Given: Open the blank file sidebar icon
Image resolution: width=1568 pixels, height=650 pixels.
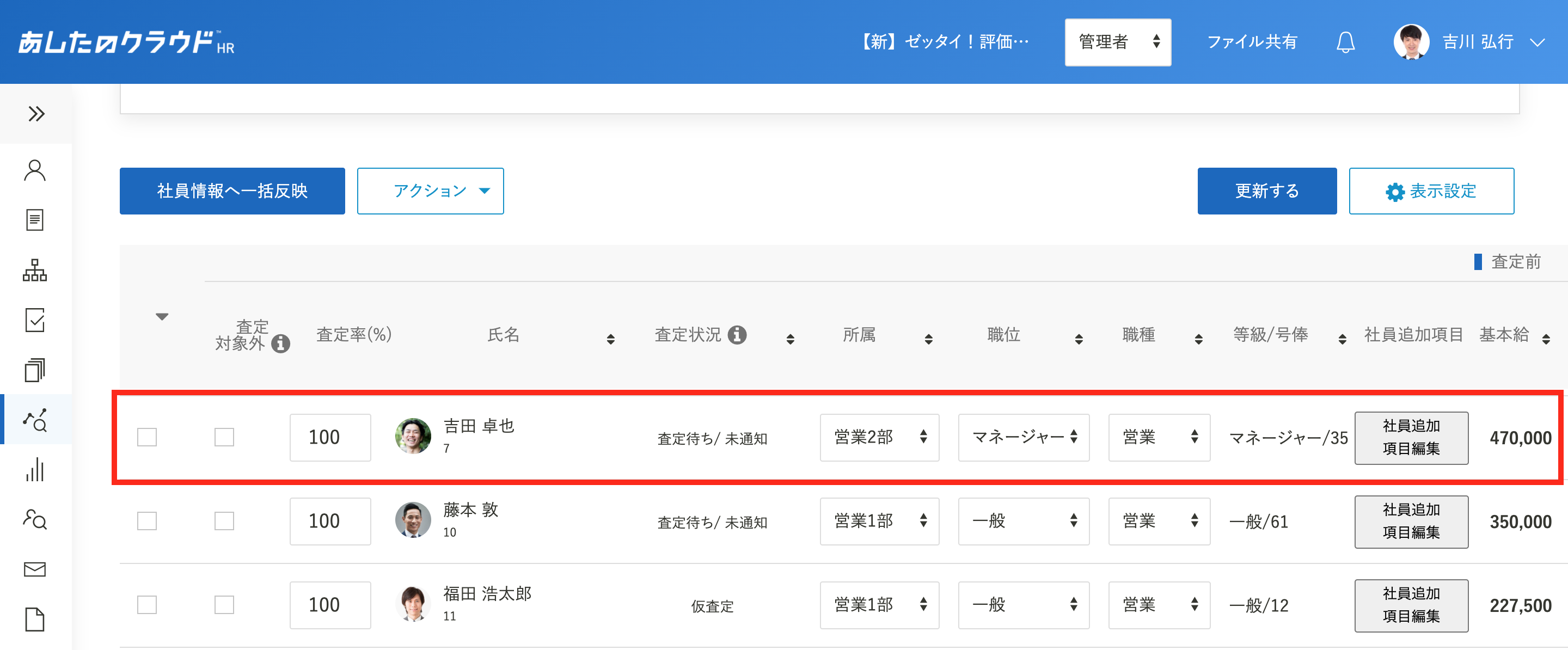Looking at the screenshot, I should coord(35,620).
